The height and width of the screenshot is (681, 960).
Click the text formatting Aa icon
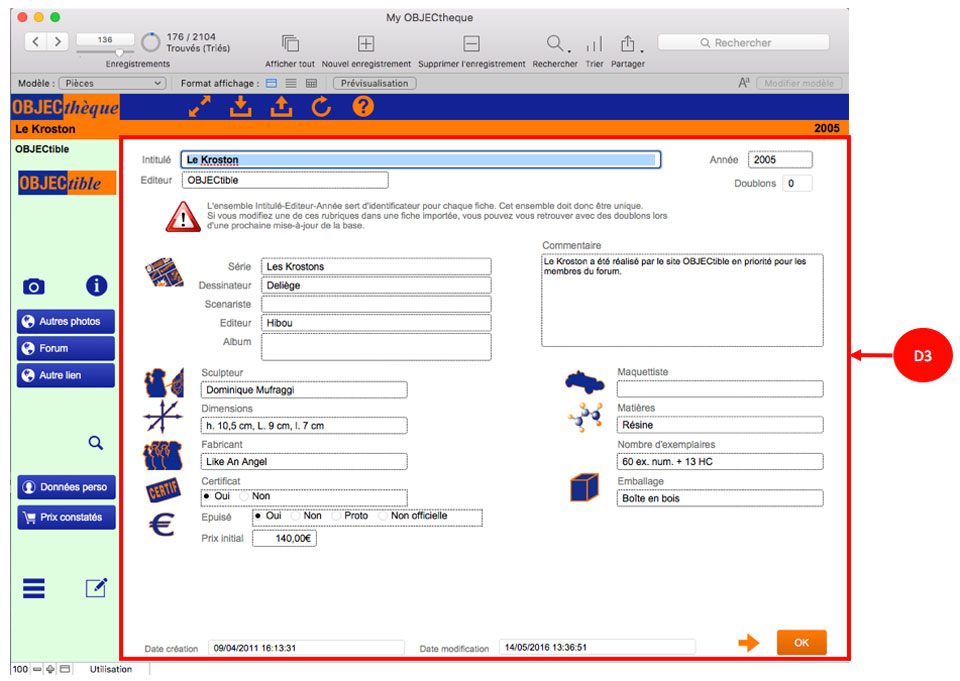743,83
